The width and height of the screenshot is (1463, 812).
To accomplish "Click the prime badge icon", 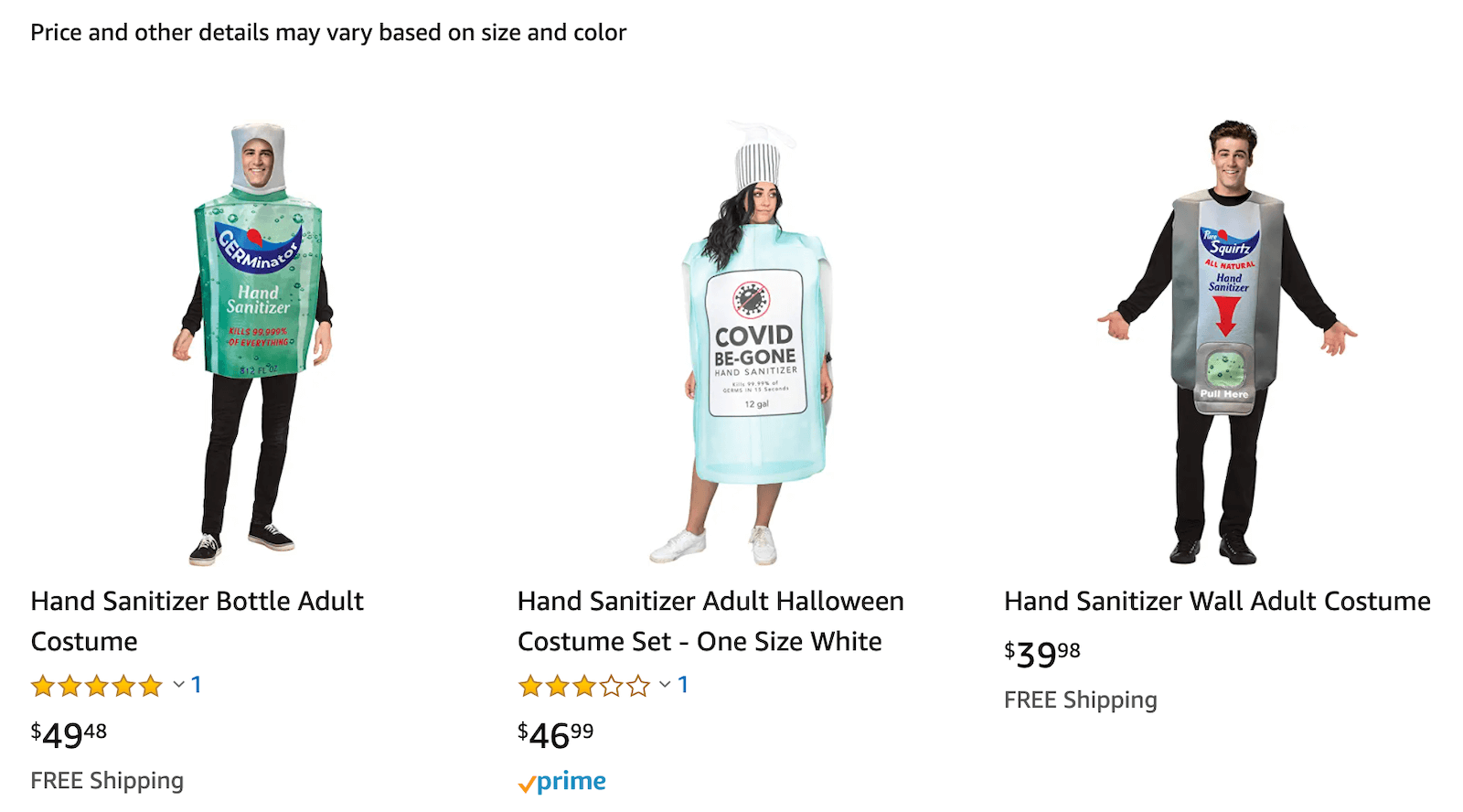I will tap(561, 782).
